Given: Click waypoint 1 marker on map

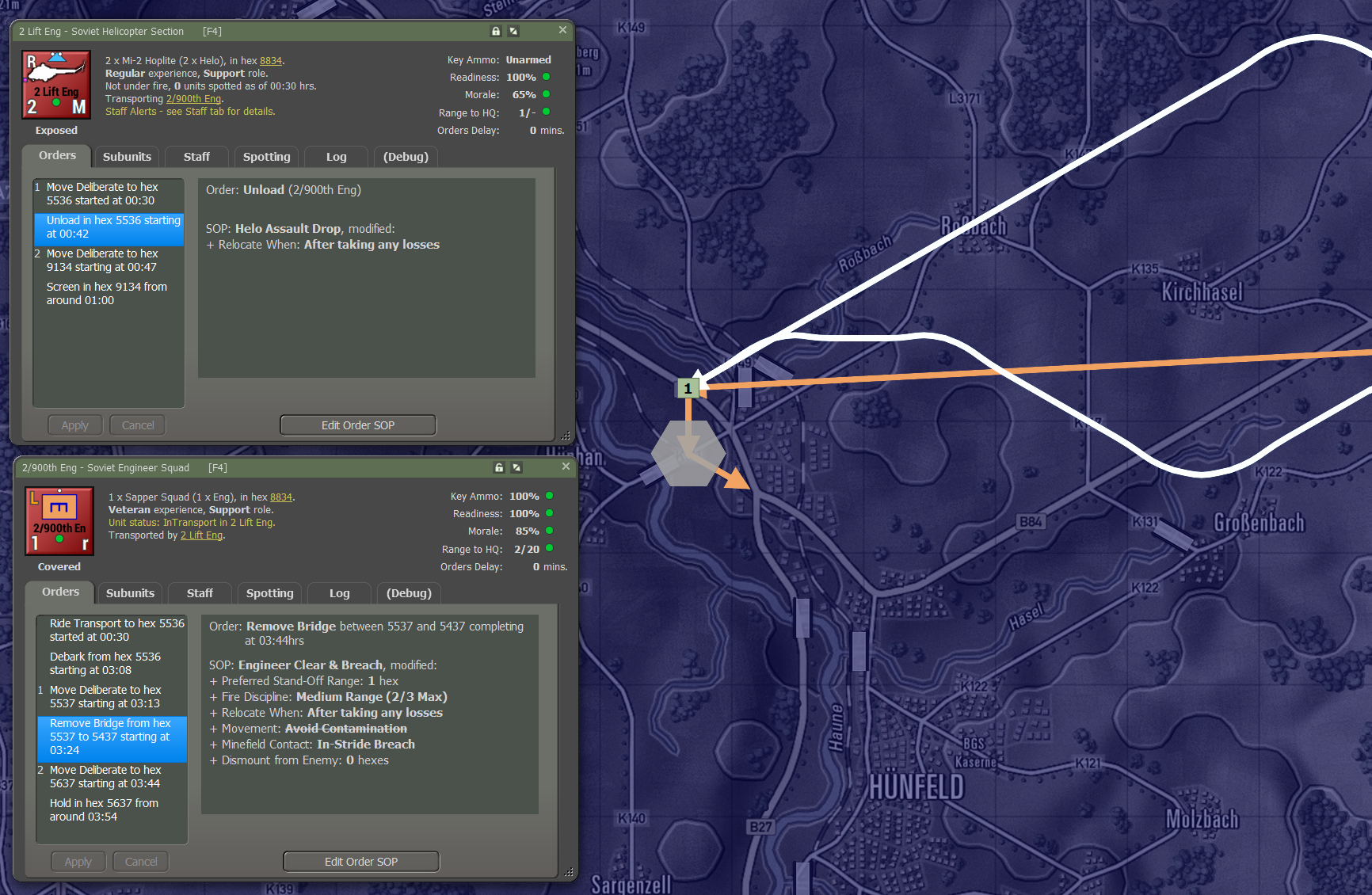Looking at the screenshot, I should 688,388.
